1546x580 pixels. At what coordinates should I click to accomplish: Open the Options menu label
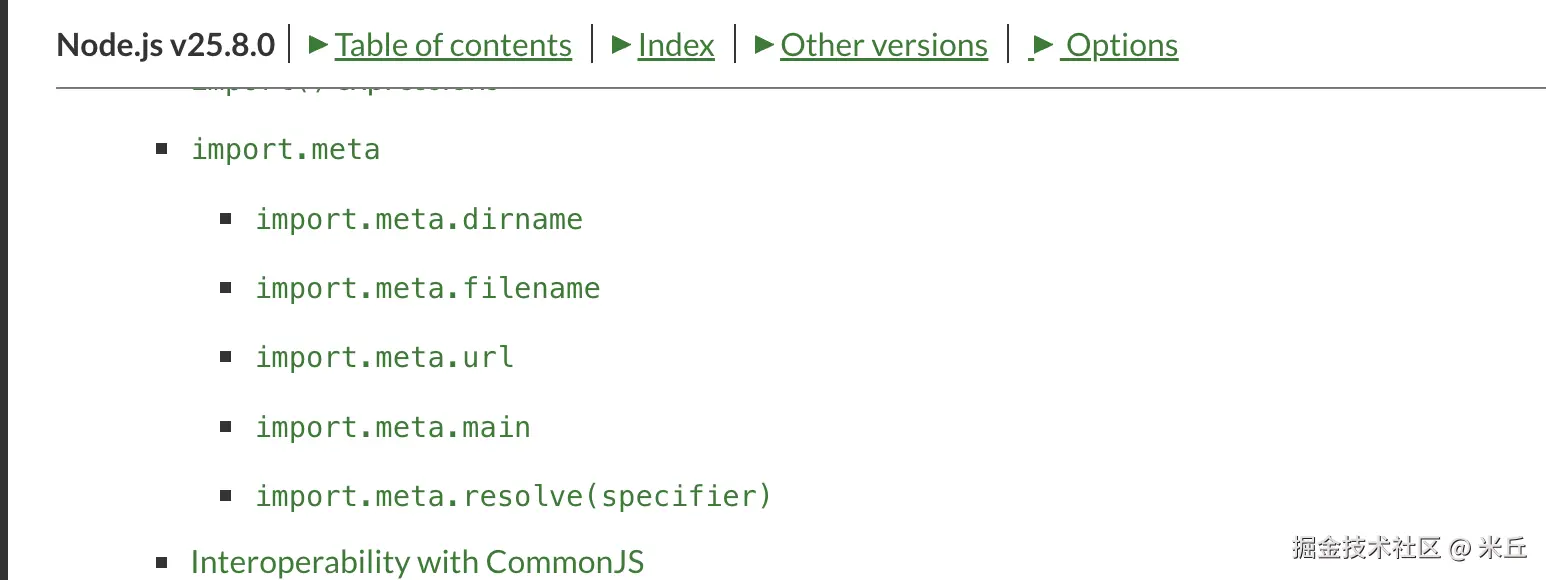[x=1122, y=45]
